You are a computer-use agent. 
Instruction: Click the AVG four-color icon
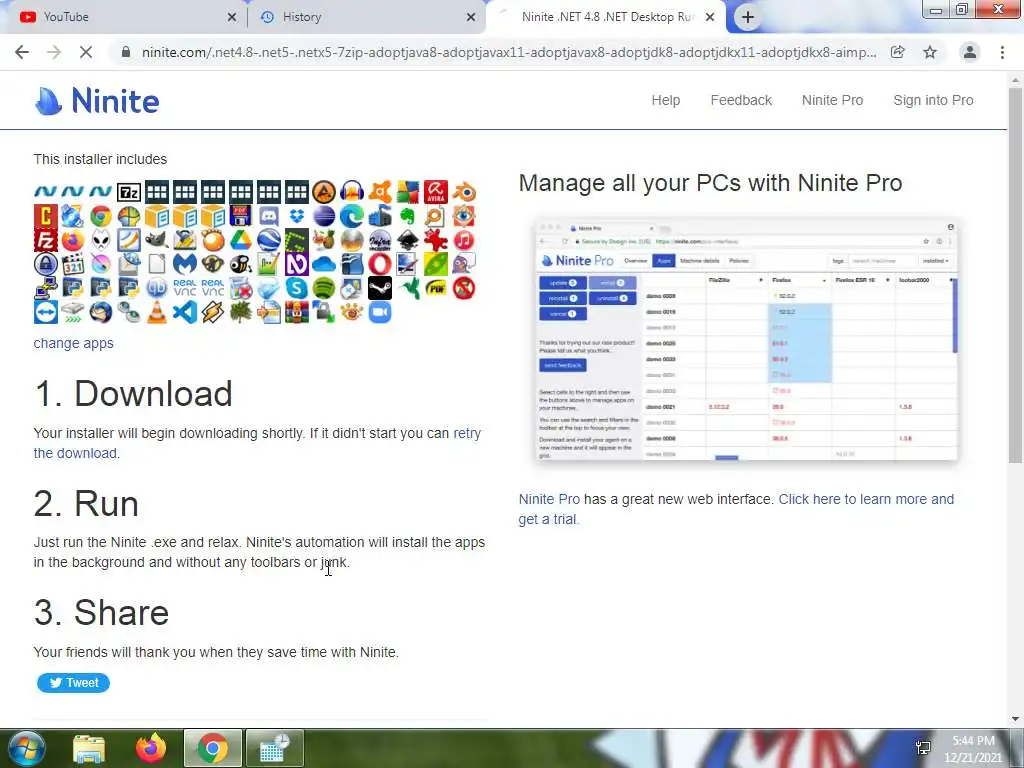(x=408, y=193)
